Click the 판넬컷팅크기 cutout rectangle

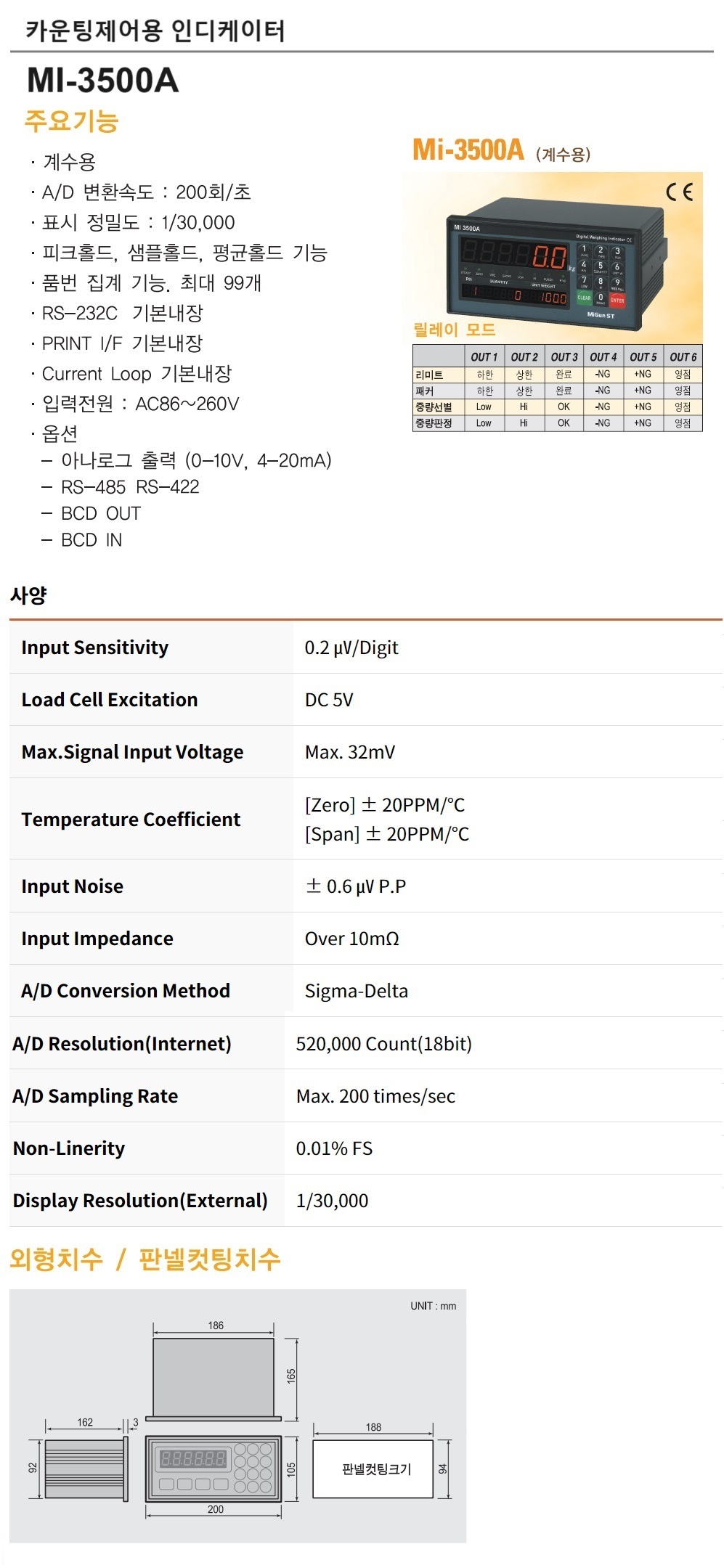pos(373,1469)
